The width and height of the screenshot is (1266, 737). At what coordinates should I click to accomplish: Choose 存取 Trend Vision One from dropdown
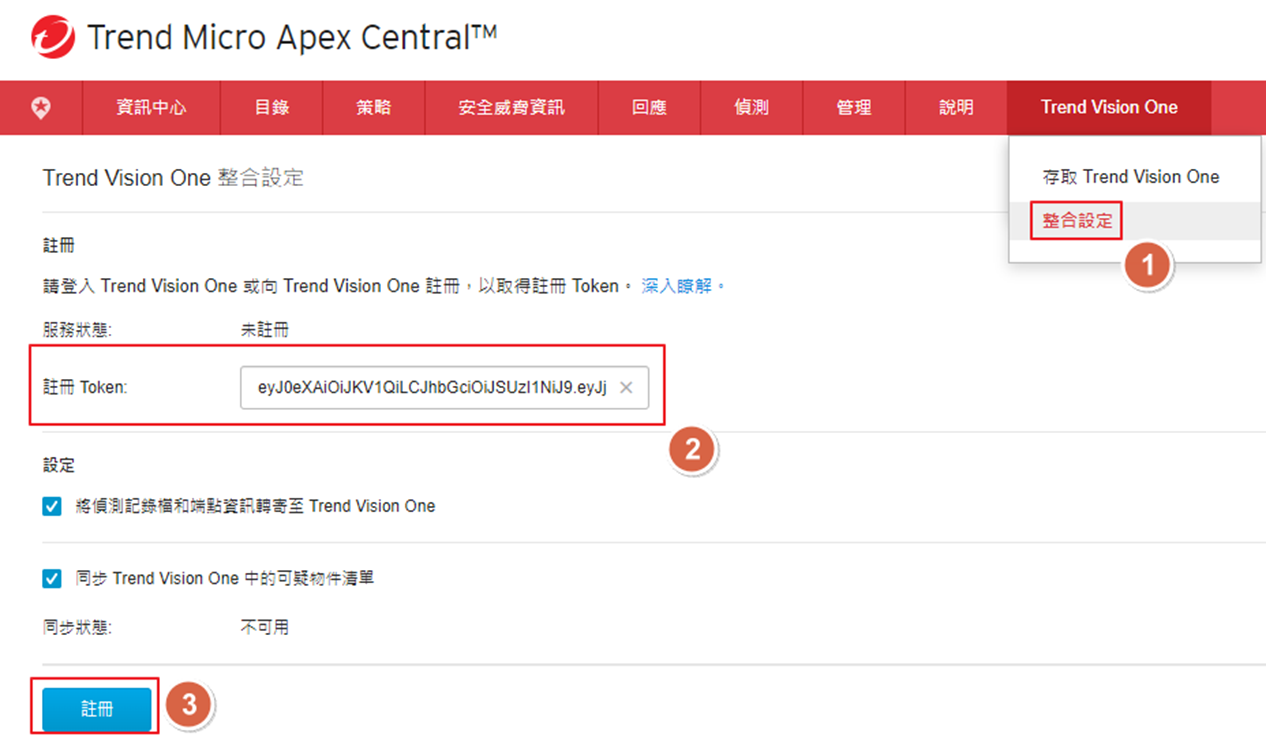(1130, 177)
